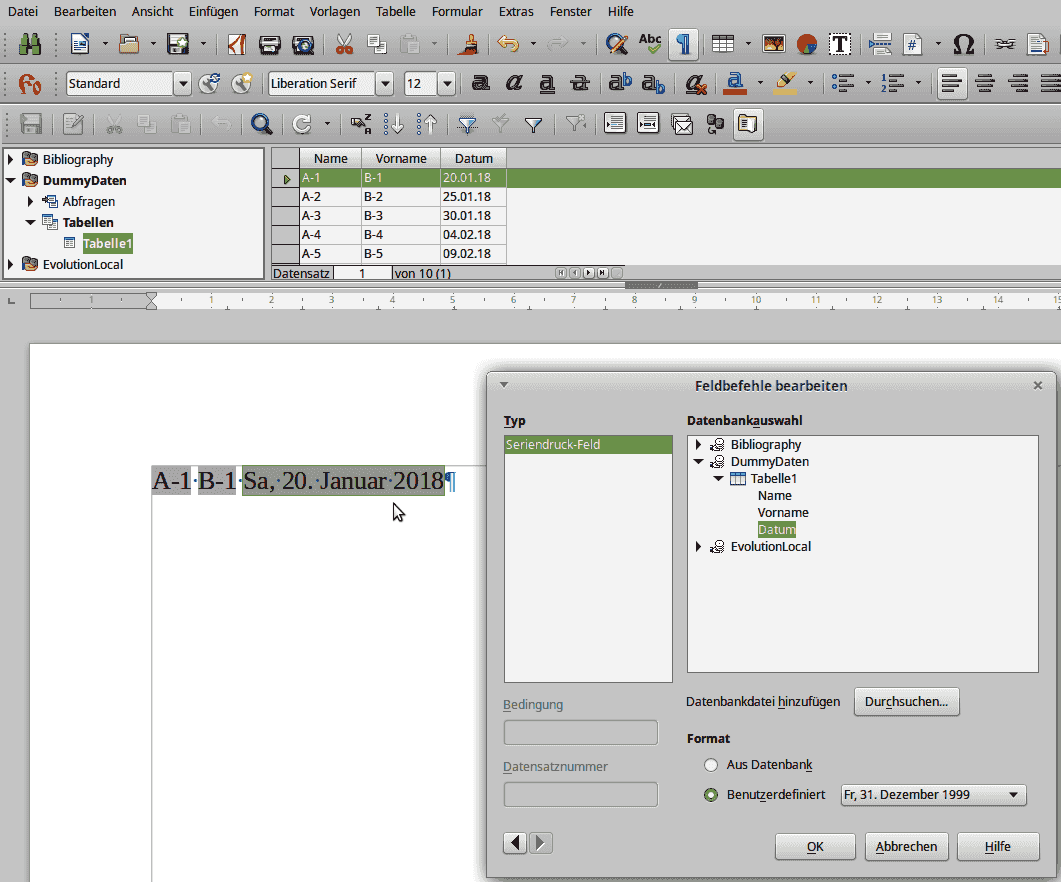Image resolution: width=1061 pixels, height=882 pixels.
Task: Open the Extras menu
Action: click(516, 12)
